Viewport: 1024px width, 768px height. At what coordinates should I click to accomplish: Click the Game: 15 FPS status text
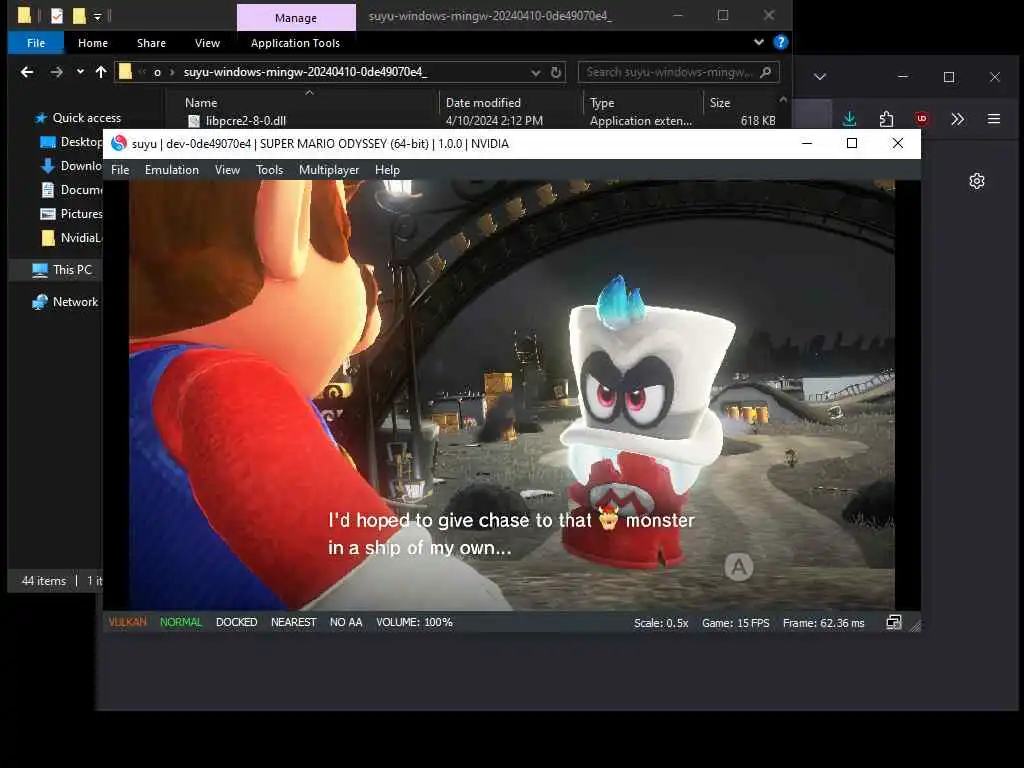coord(735,623)
